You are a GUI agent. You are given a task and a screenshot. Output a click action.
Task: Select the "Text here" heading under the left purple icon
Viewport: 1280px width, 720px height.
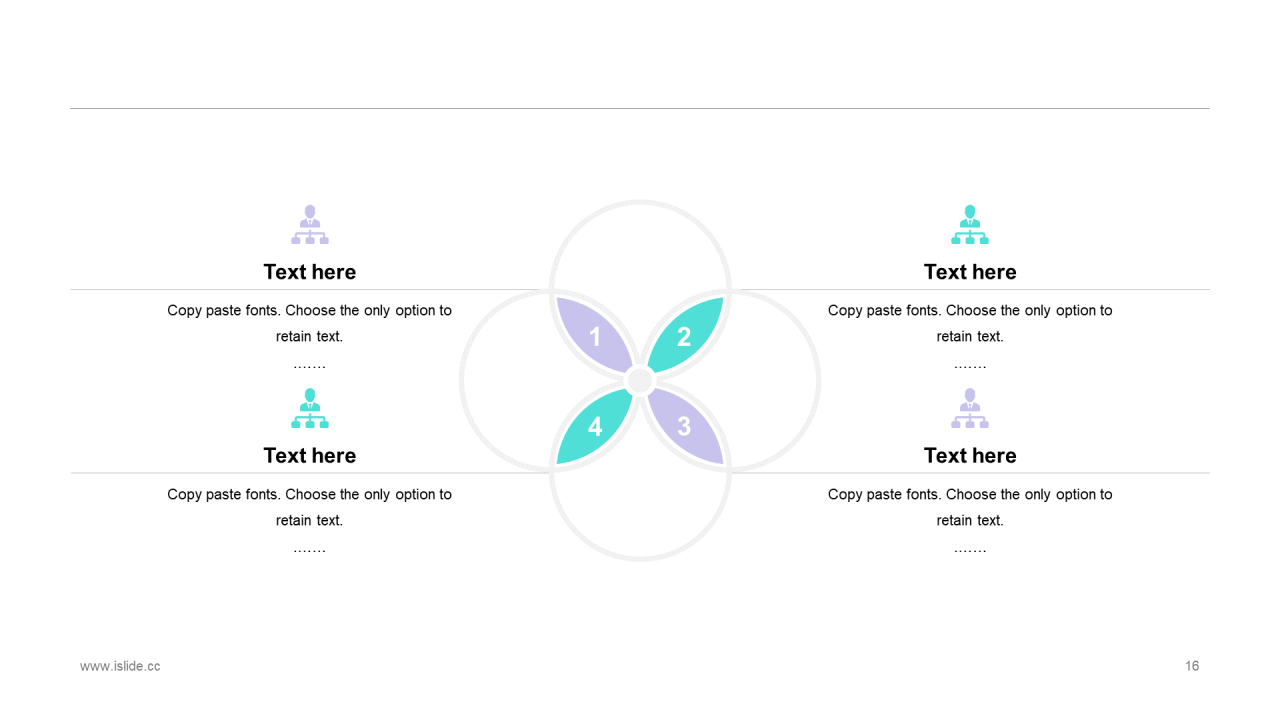pyautogui.click(x=310, y=272)
